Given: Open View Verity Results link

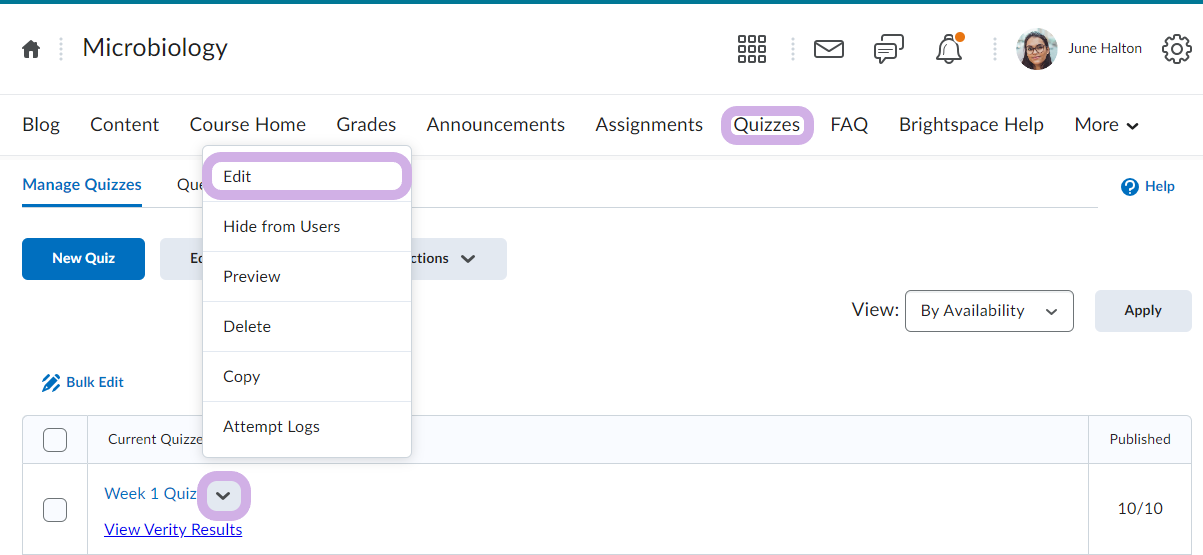Looking at the screenshot, I should pyautogui.click(x=173, y=530).
